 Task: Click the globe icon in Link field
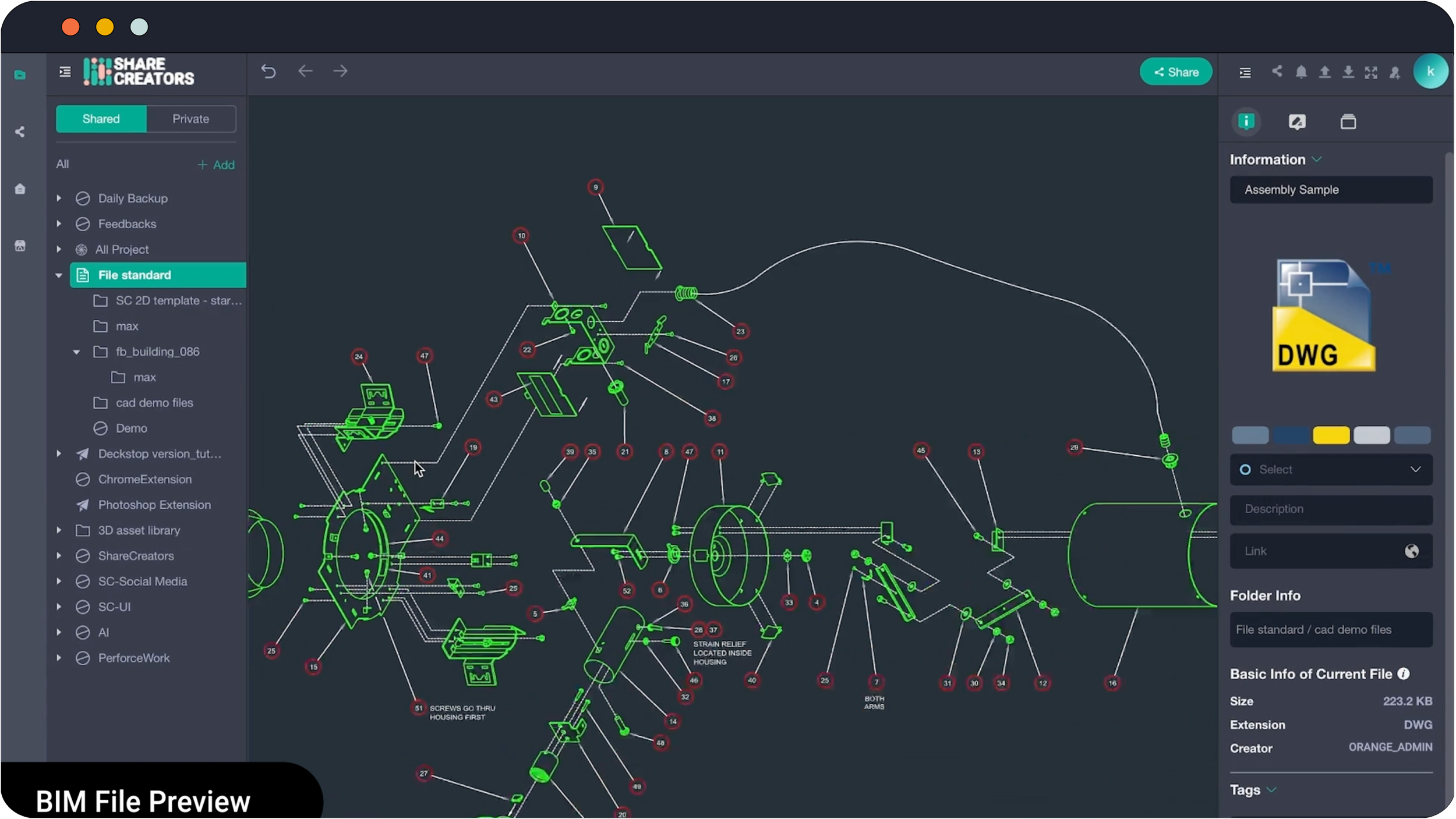tap(1411, 551)
